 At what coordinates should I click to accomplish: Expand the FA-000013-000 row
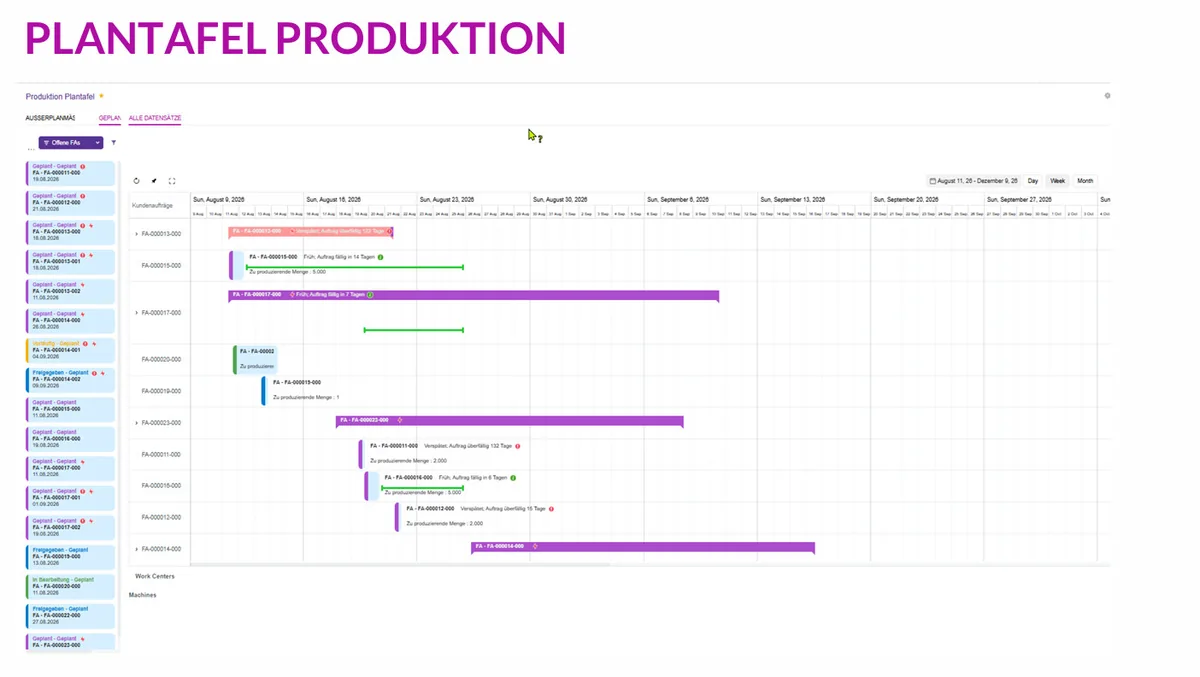(x=136, y=234)
